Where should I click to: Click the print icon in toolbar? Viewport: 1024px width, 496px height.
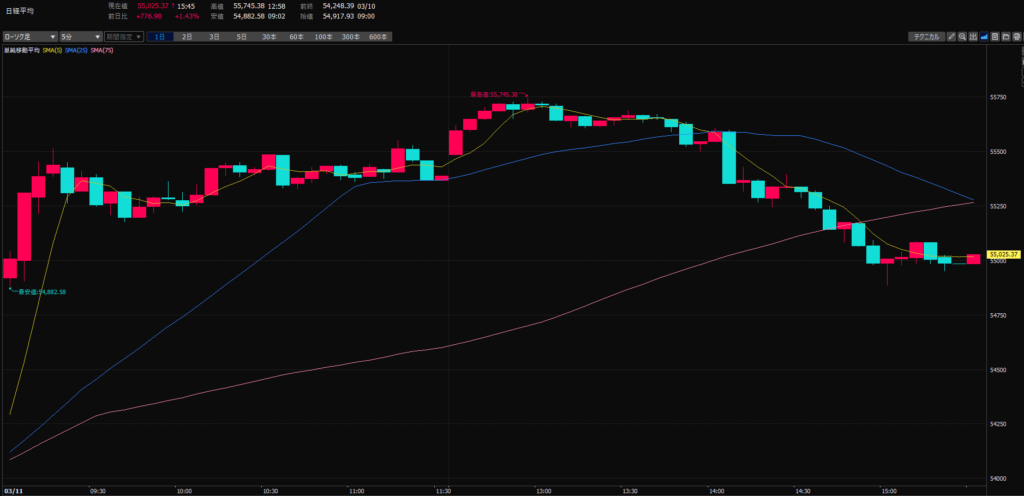pos(1016,36)
